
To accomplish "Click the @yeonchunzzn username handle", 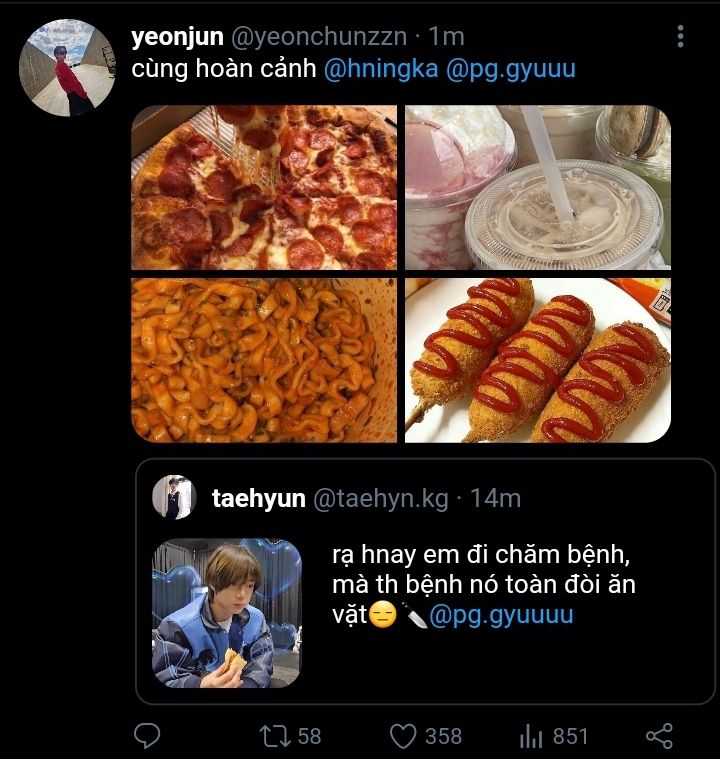I will (x=319, y=37).
